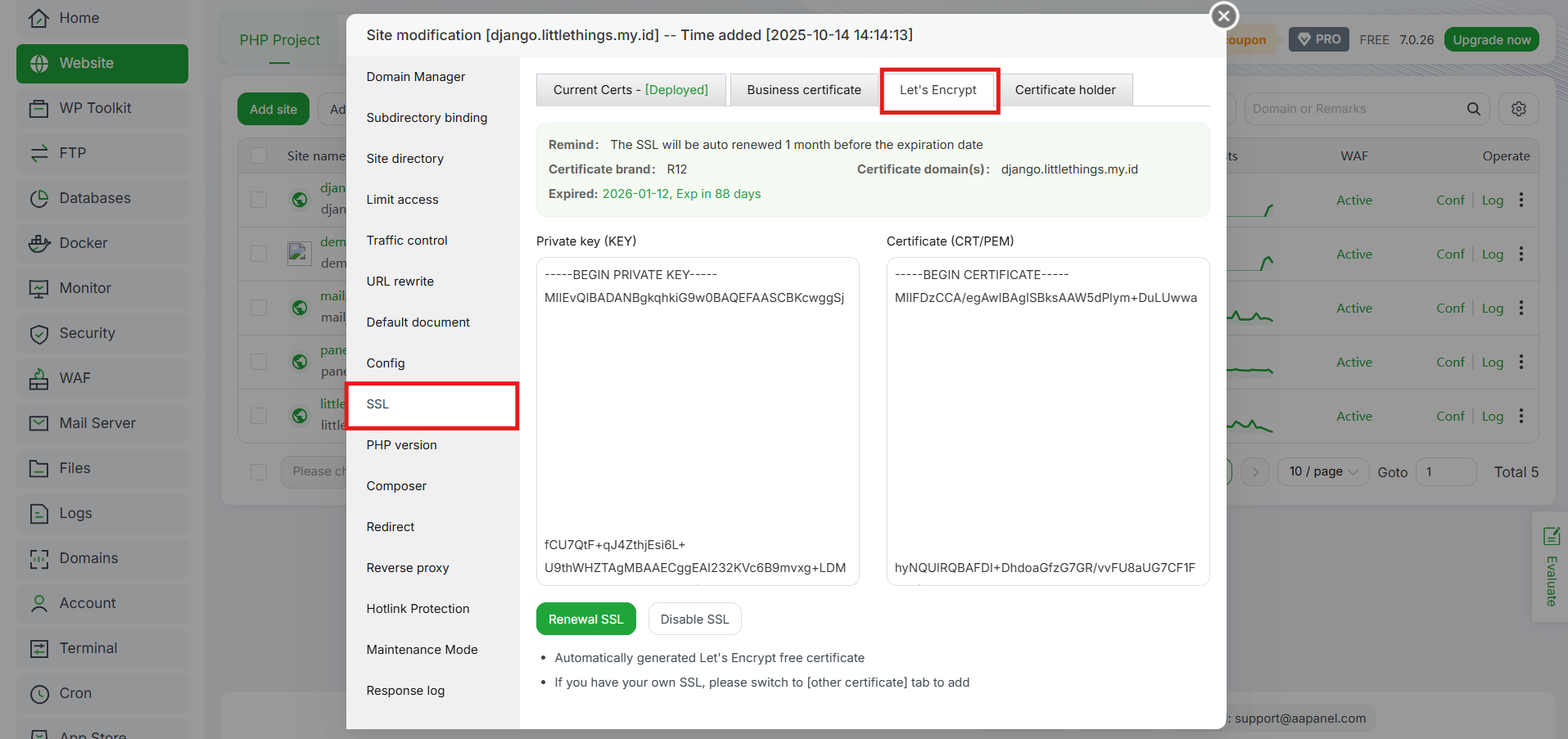Click the Home house icon in sidebar
This screenshot has height=739, width=1568.
click(x=38, y=18)
